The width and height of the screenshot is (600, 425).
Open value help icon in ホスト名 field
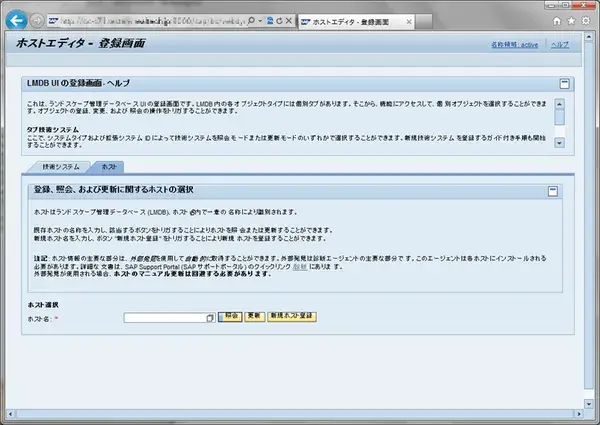[x=210, y=318]
